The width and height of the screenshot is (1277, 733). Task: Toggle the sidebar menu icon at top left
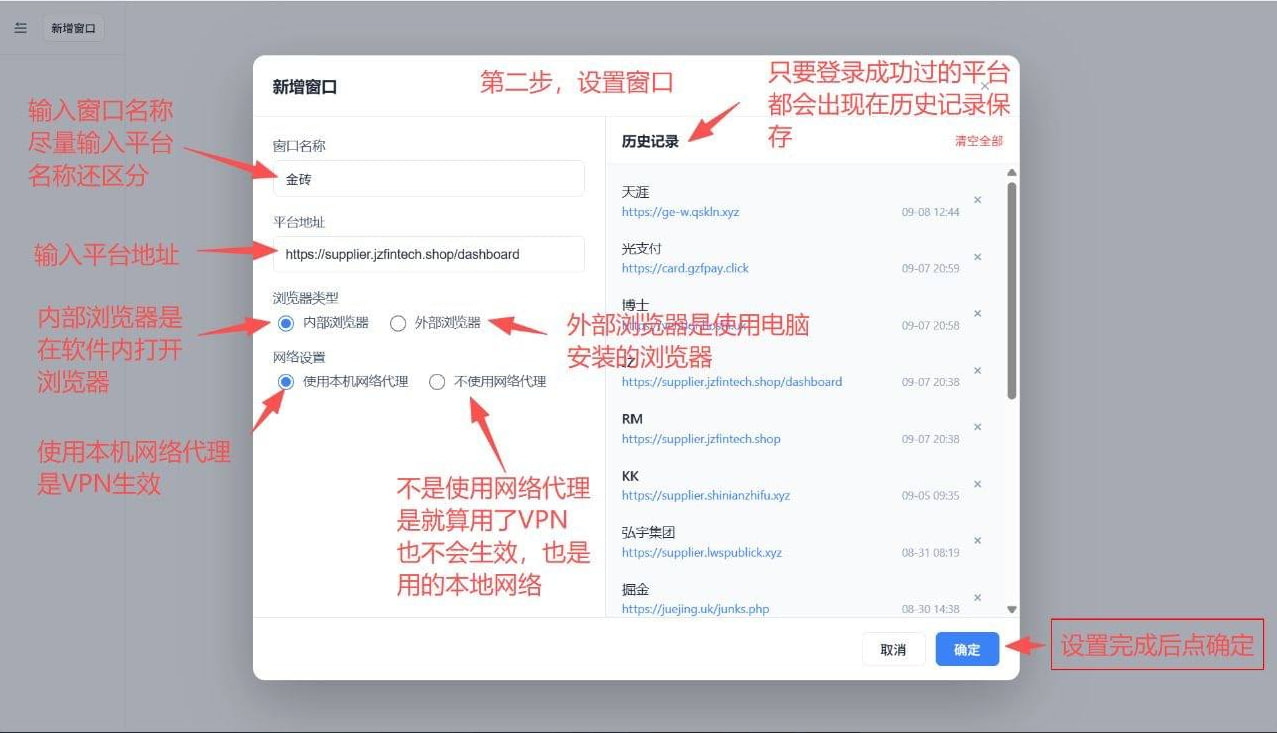click(x=21, y=28)
